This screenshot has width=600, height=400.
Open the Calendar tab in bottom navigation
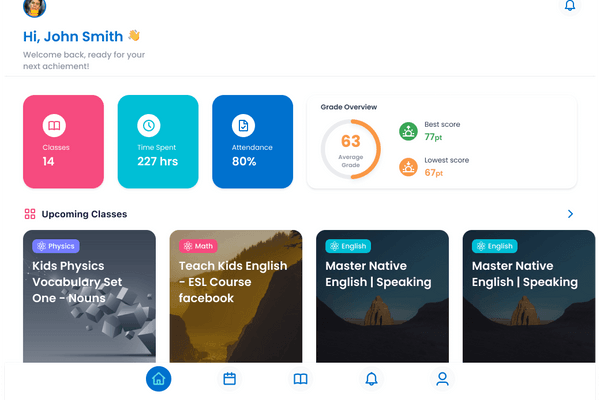click(229, 379)
